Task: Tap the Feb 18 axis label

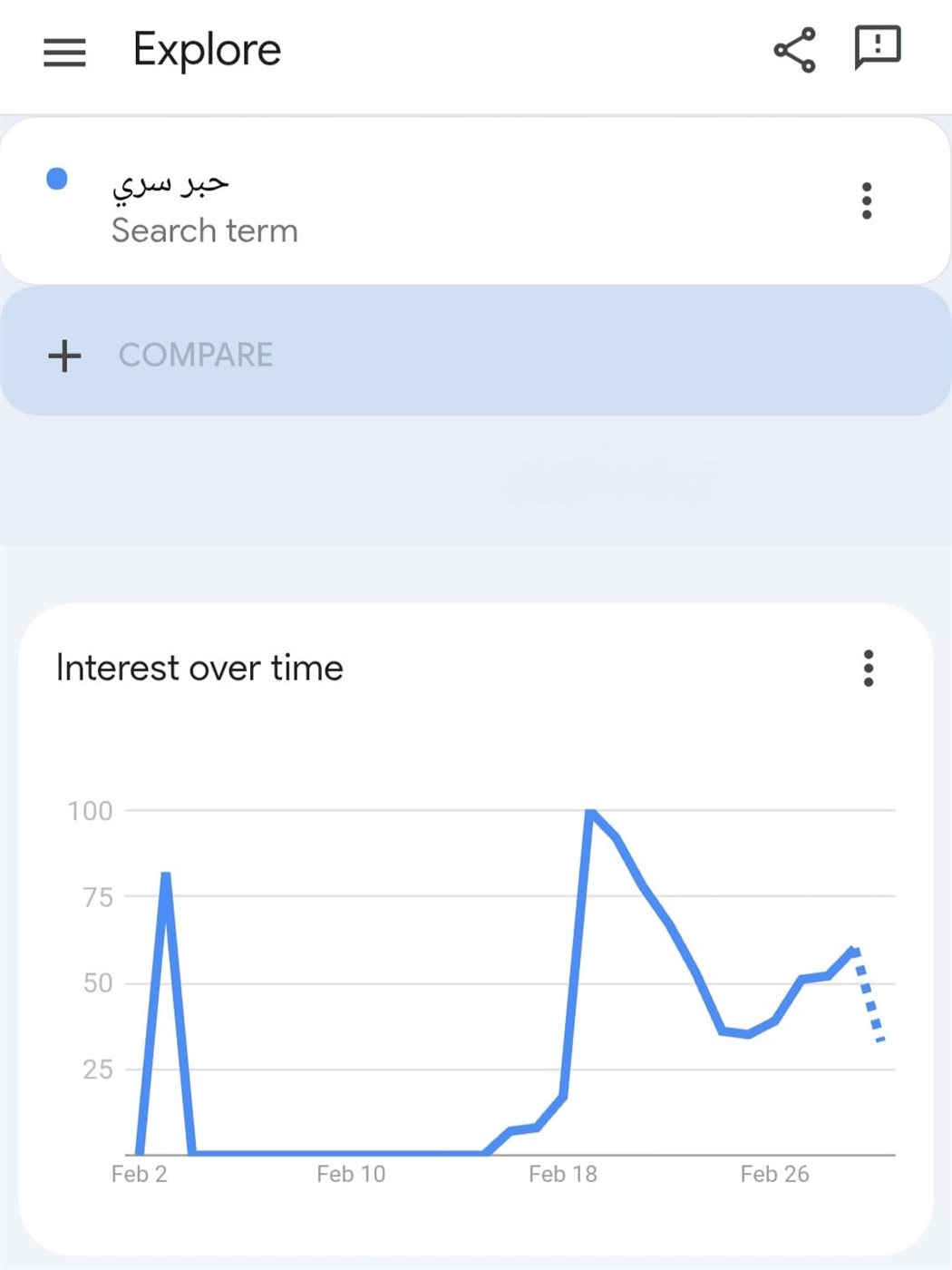Action: (563, 1174)
